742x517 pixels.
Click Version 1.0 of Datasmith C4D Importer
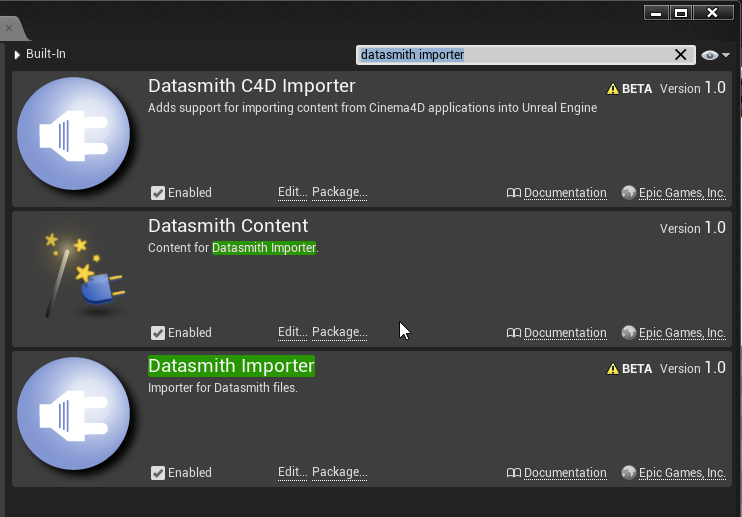692,88
